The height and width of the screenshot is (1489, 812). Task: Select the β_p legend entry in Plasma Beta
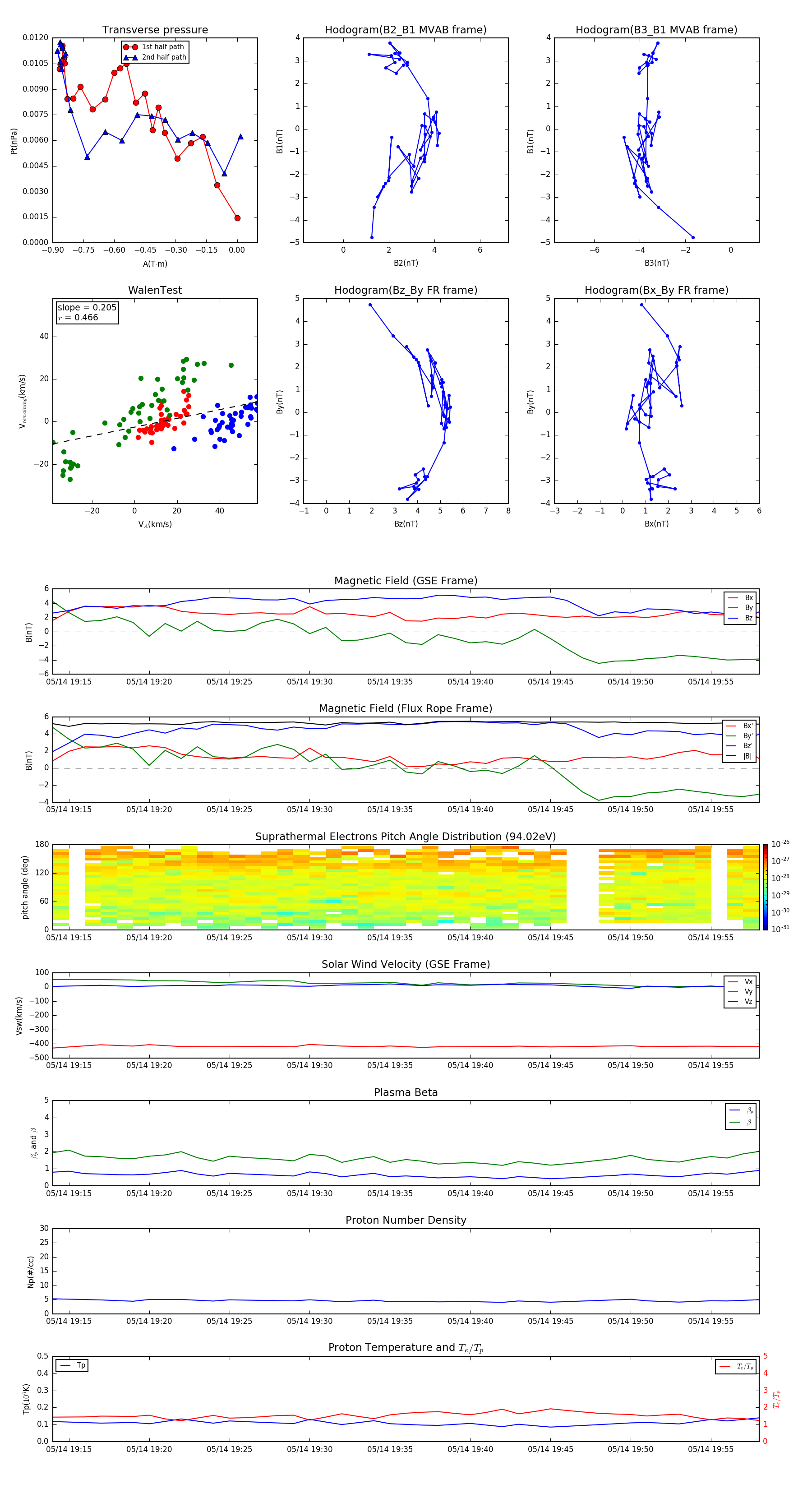pos(742,1110)
